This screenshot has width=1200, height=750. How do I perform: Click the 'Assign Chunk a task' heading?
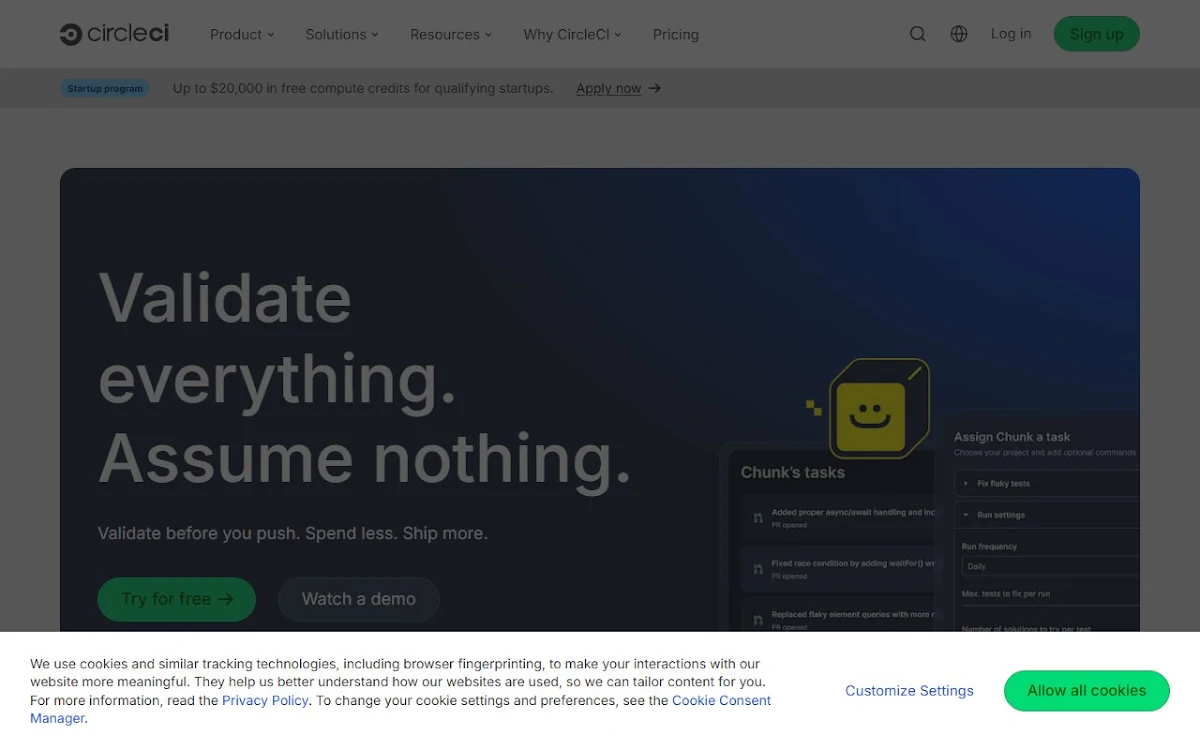1012,437
